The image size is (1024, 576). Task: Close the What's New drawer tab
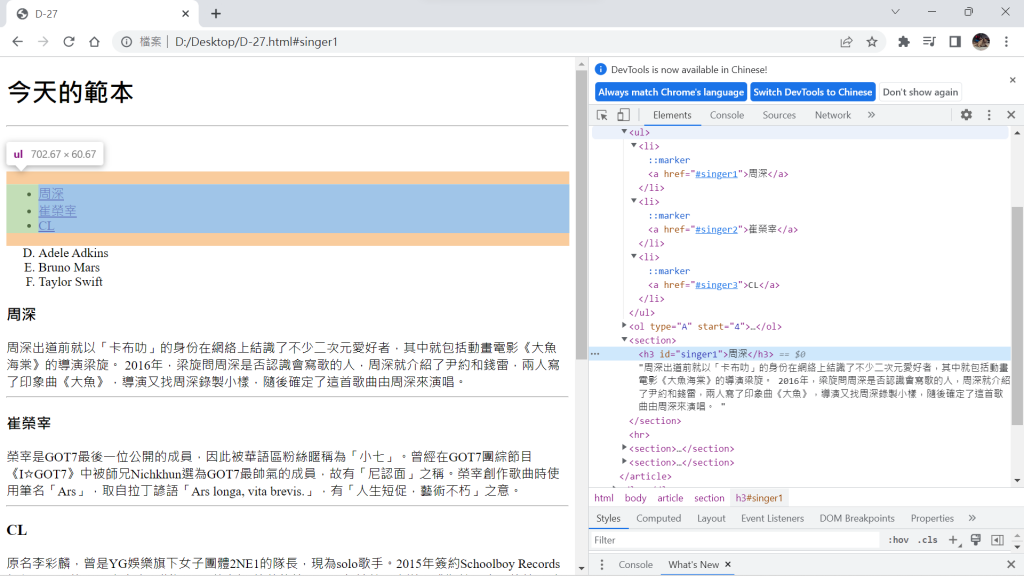pos(728,564)
